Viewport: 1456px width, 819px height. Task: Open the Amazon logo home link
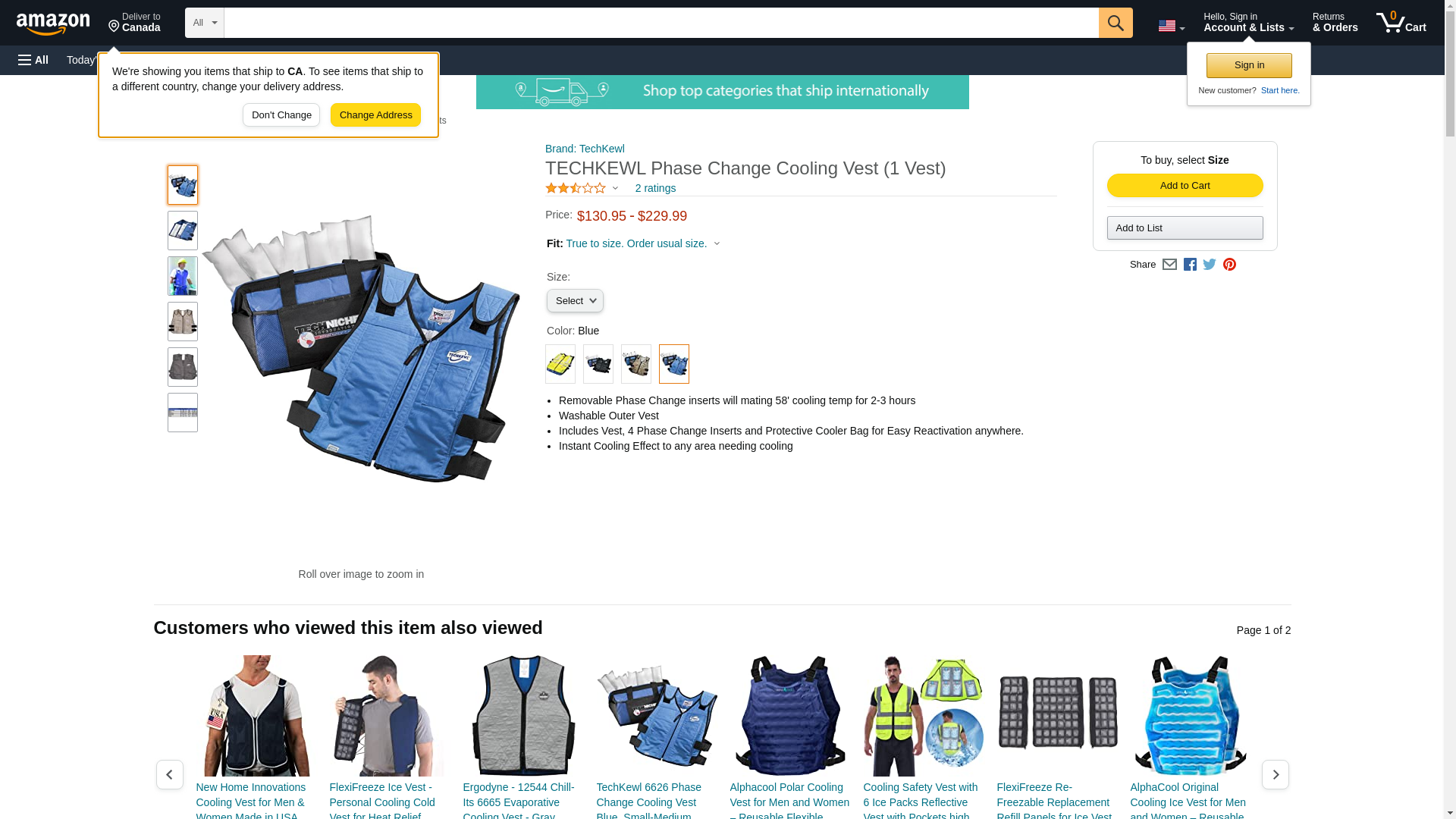(x=53, y=24)
